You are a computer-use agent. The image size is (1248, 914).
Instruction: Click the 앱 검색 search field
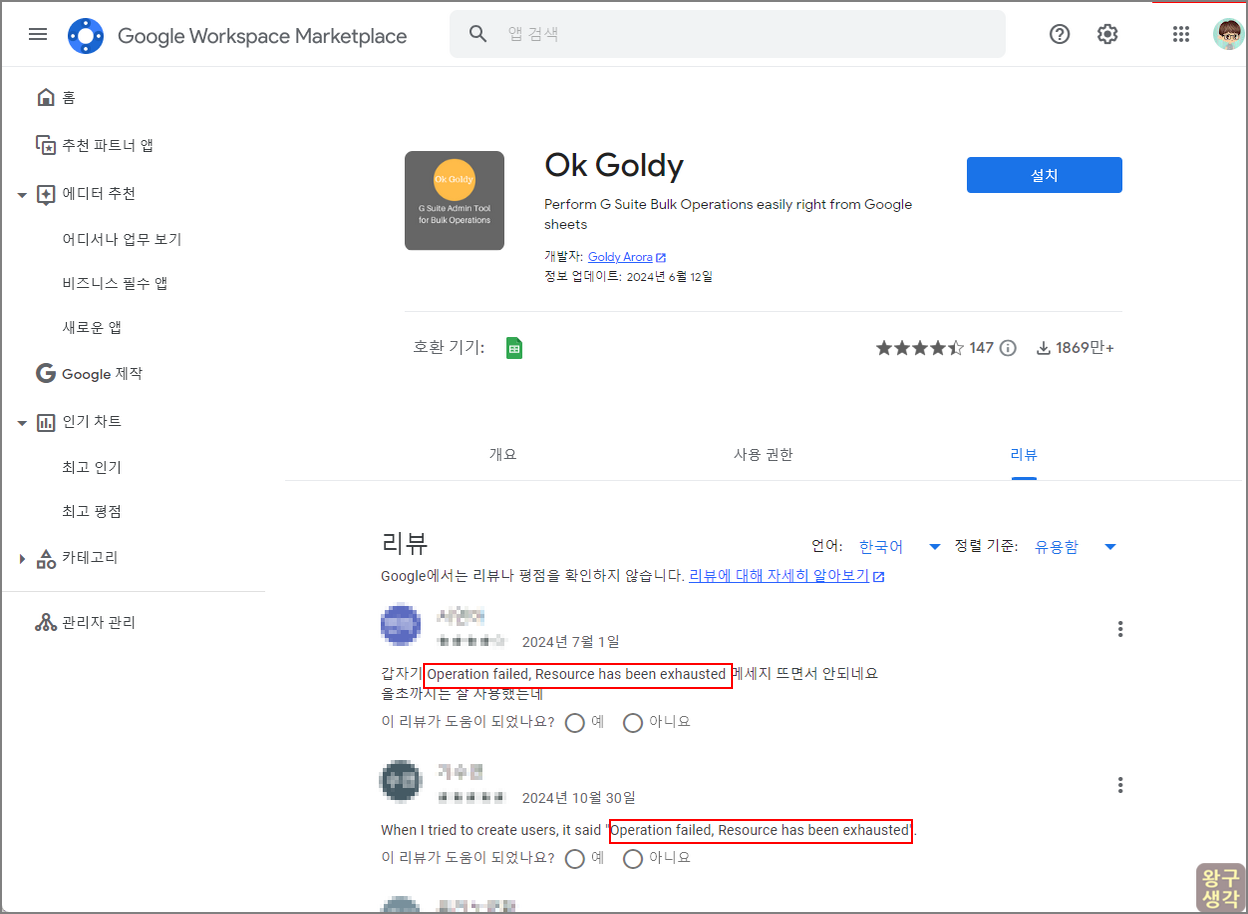pos(727,34)
